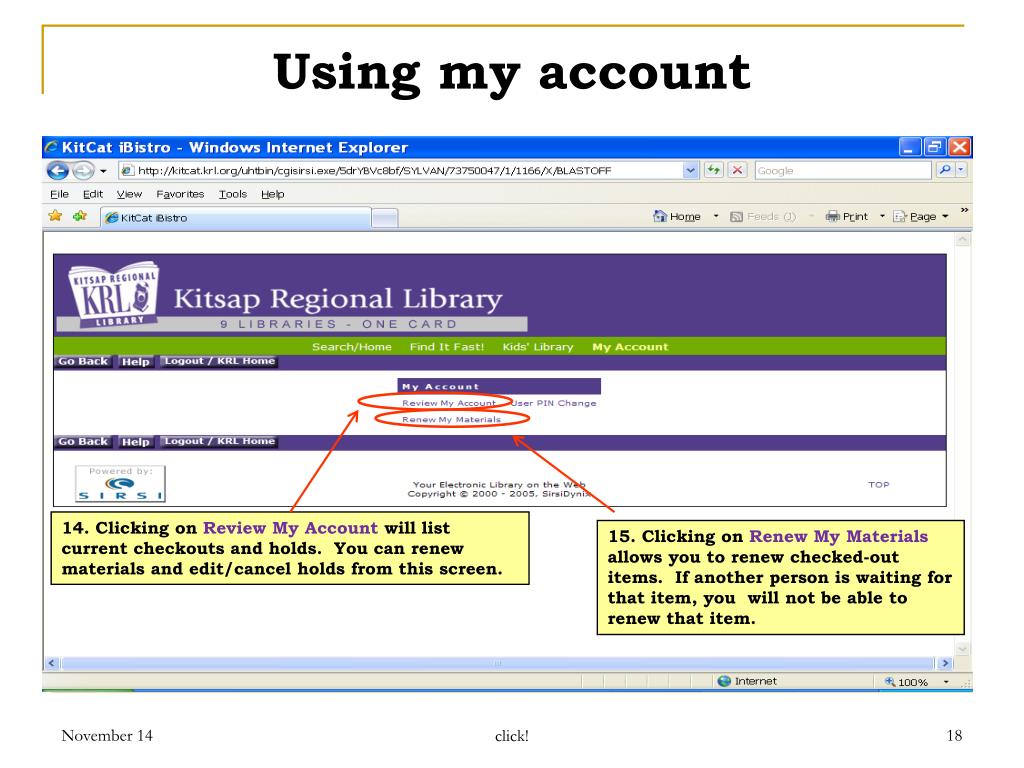Open the Kids' Library link
The image size is (1024, 768).
[x=537, y=347]
